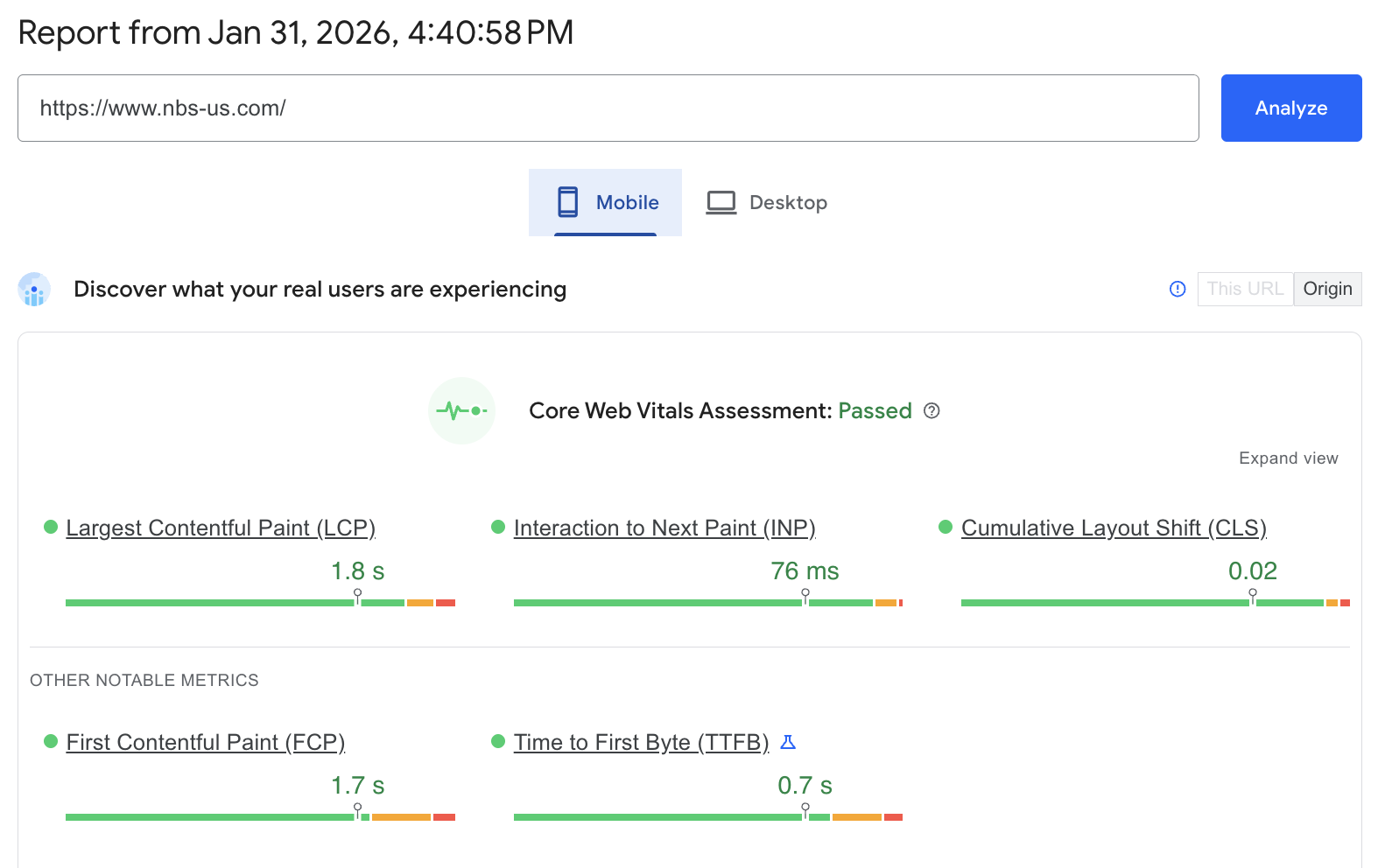Expand the Largest Contentful Paint metric details
This screenshot has height=868, width=1385.
(221, 528)
